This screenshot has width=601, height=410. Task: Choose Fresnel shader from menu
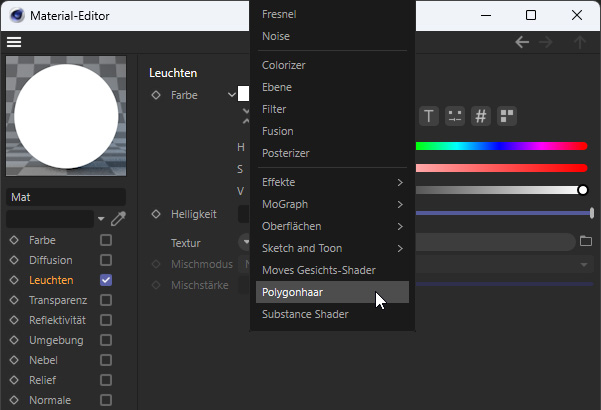pos(332,14)
